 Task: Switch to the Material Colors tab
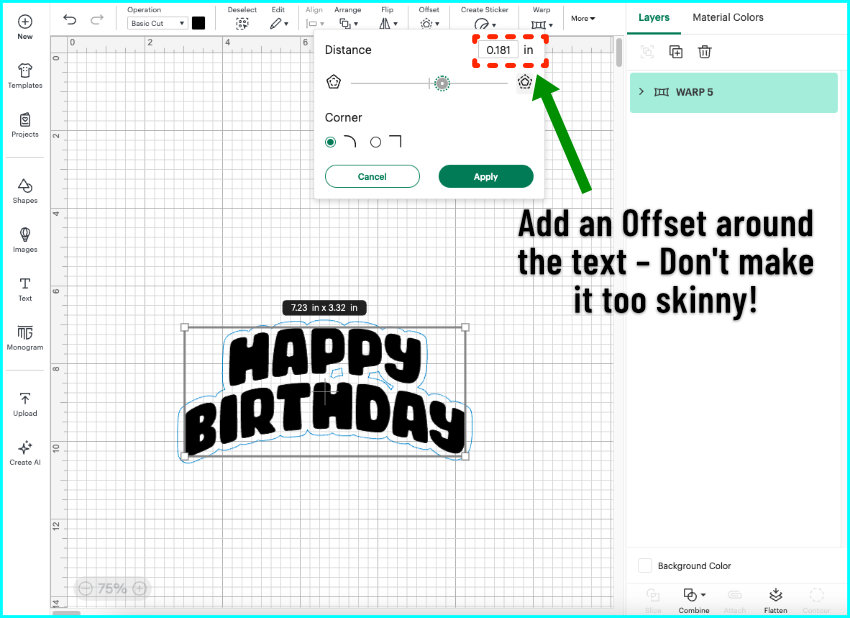click(x=727, y=17)
